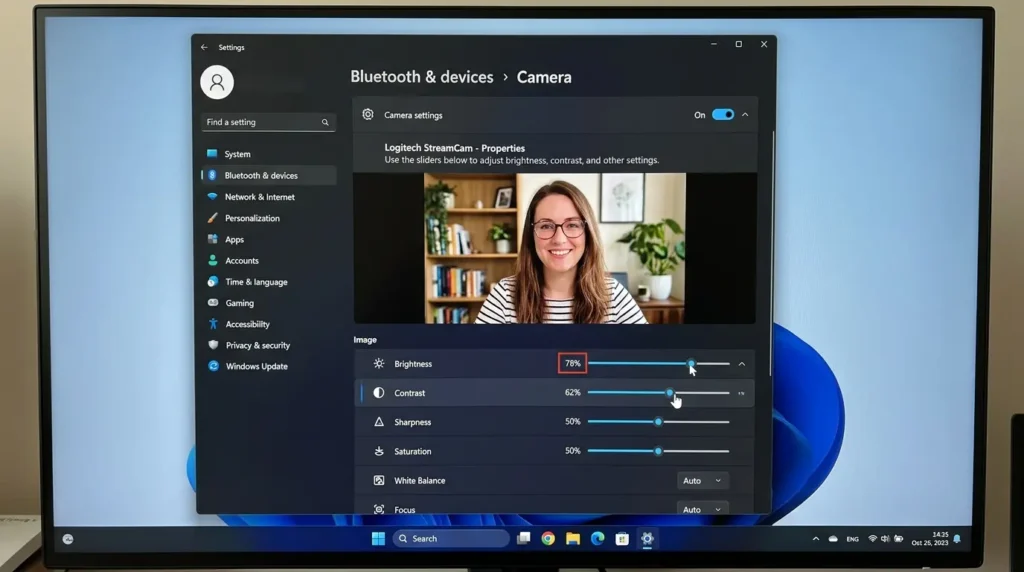Click the settings page vertical scrollbar
The width and height of the screenshot is (1024, 572).
click(772, 253)
